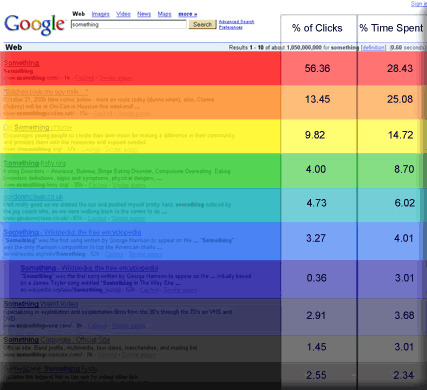Open the Preferences link
The width and height of the screenshot is (427, 390).
click(x=231, y=27)
